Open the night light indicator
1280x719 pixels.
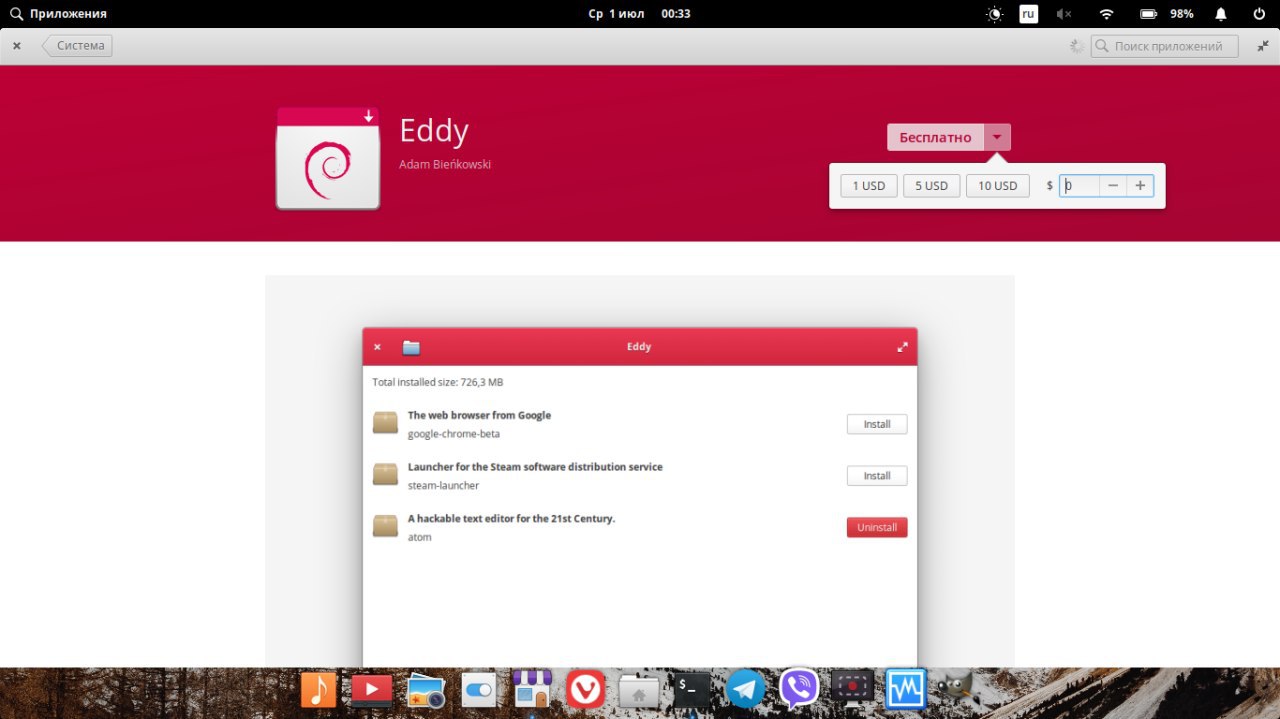(x=994, y=14)
